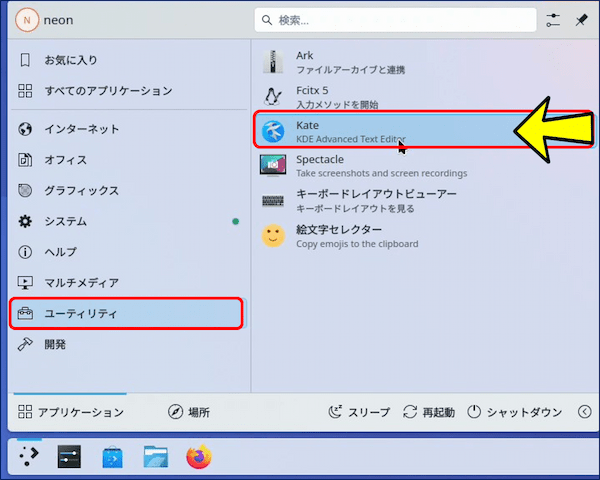Switch to the アプリケーション tab
Viewport: 600px width, 480px height.
71,412
